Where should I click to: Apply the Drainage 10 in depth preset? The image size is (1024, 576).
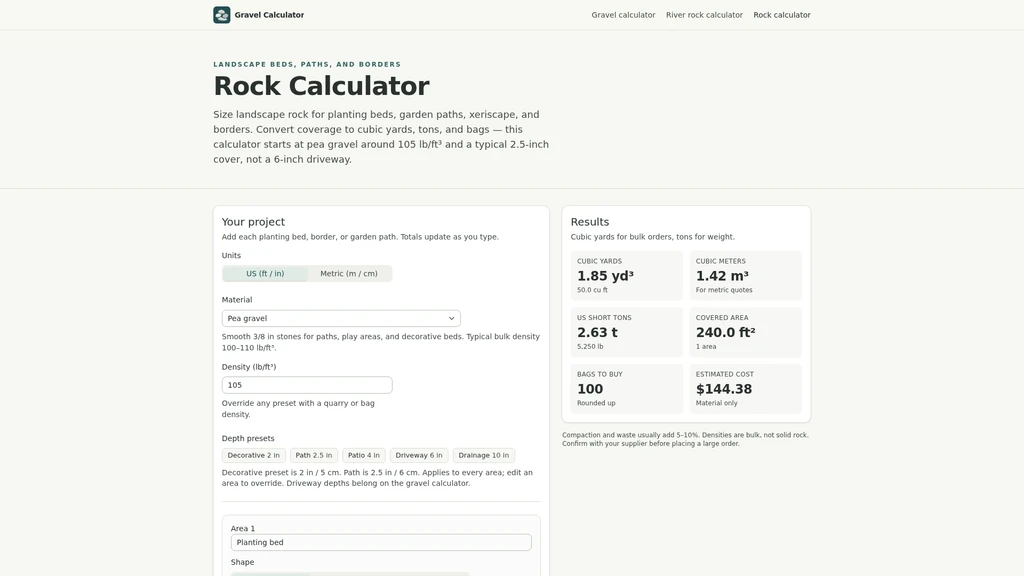483,455
